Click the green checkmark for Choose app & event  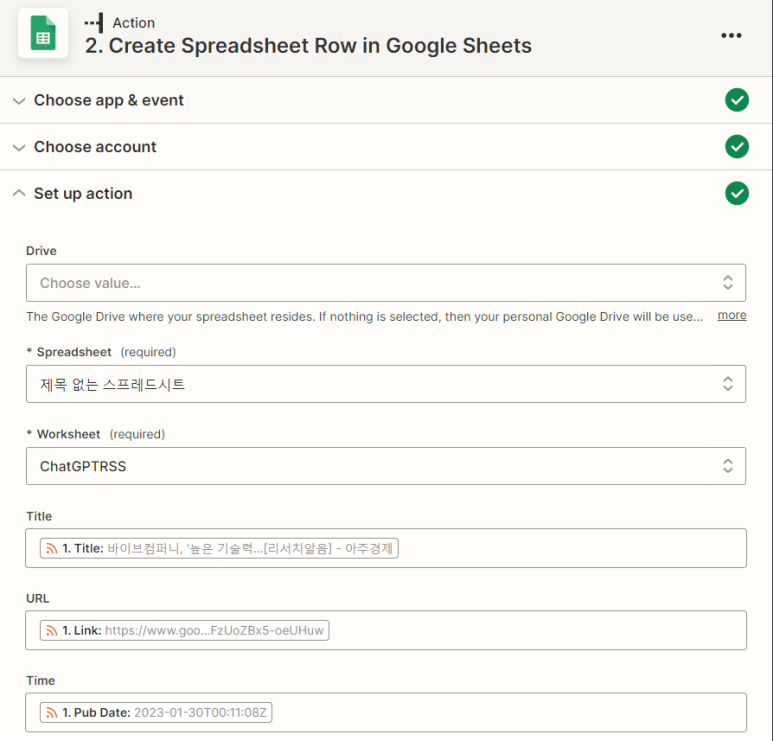[737, 100]
